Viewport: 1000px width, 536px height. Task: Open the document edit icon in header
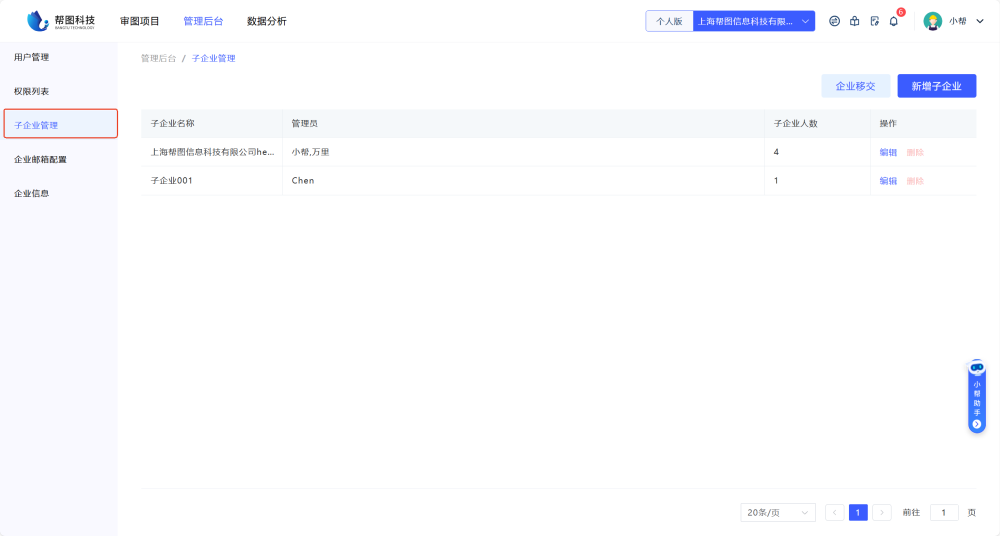(x=874, y=21)
